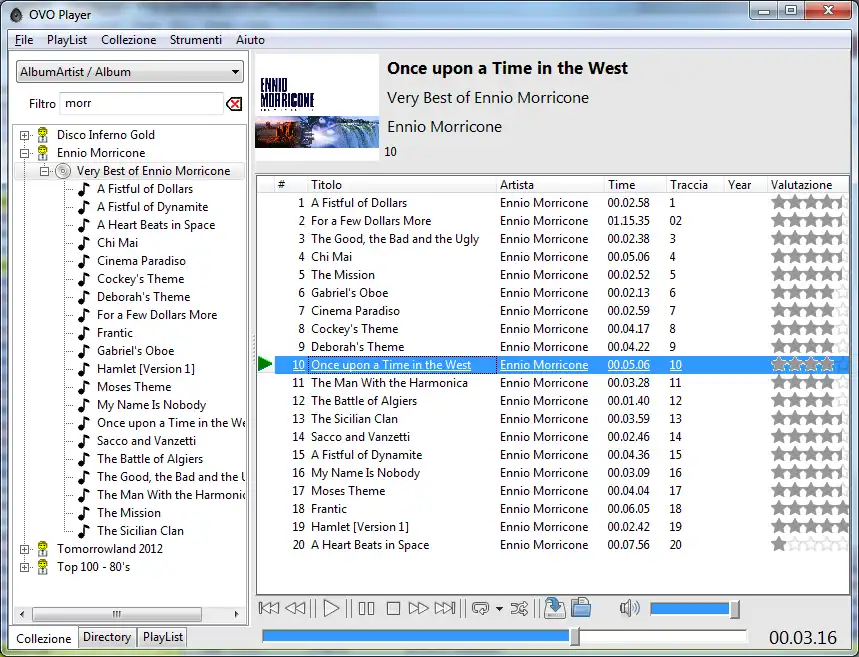The image size is (859, 657).
Task: Mute the audio with the speaker icon
Action: click(x=629, y=608)
